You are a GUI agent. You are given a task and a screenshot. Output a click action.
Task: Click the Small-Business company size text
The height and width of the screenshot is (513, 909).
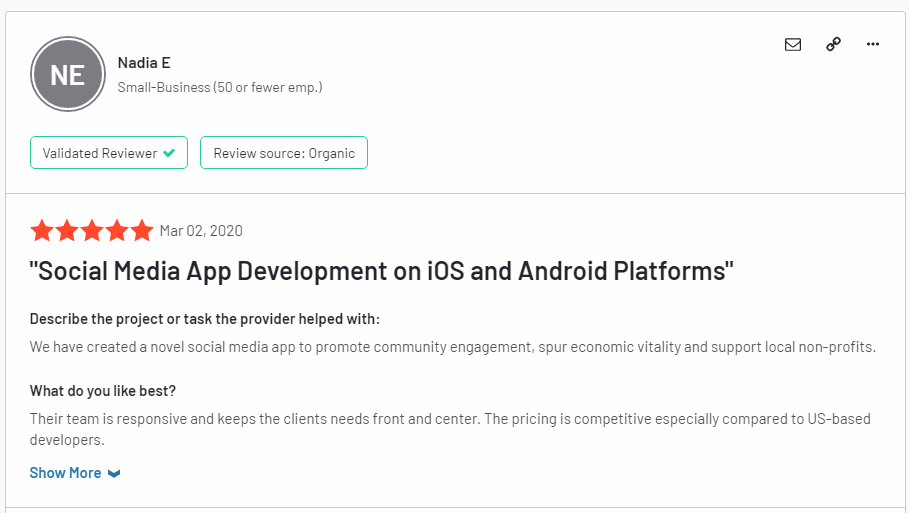pyautogui.click(x=220, y=87)
